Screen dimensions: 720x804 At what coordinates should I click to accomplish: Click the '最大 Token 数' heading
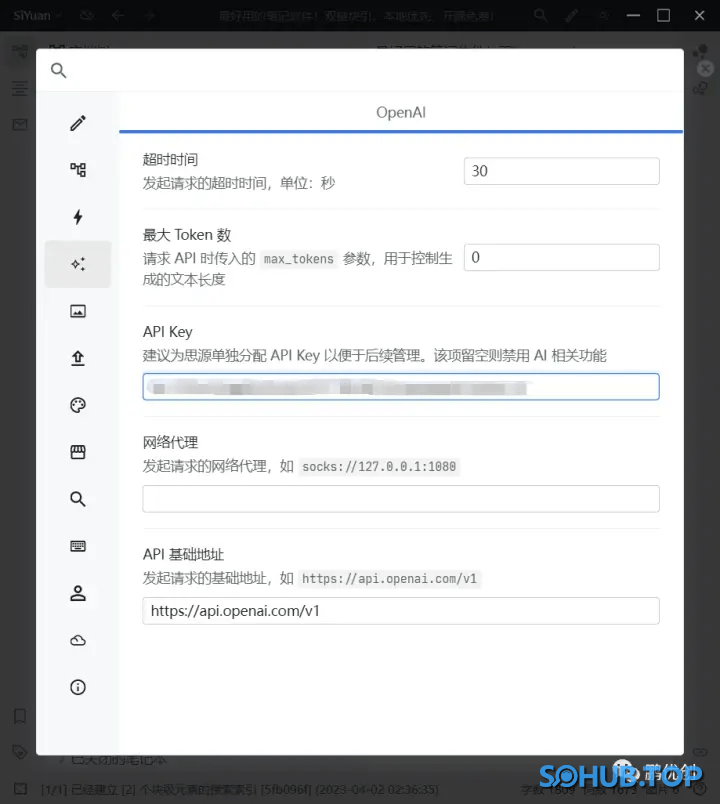tap(187, 235)
